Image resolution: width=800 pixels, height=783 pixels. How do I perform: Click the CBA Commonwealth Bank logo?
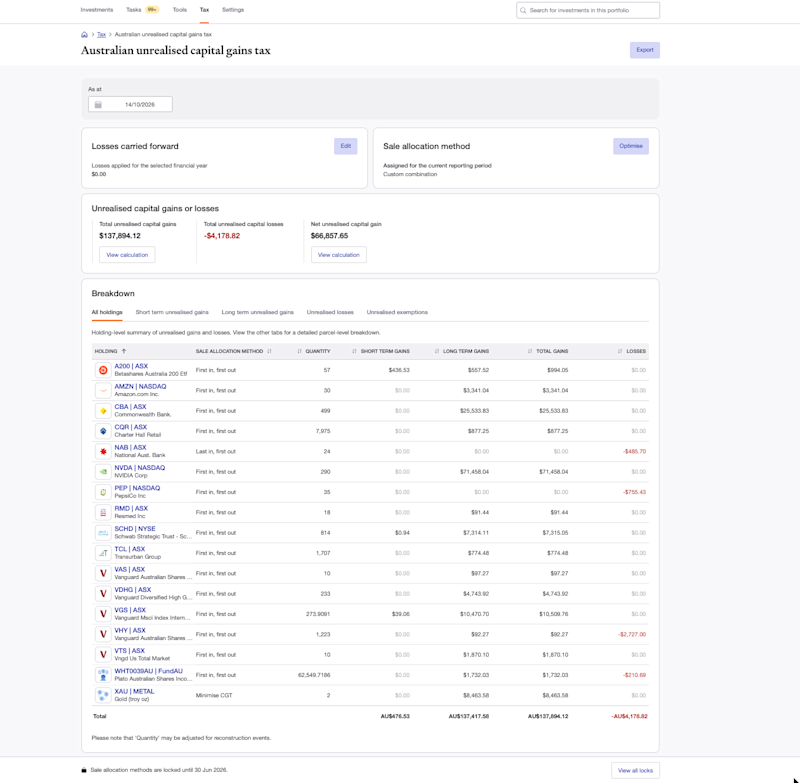pos(103,411)
